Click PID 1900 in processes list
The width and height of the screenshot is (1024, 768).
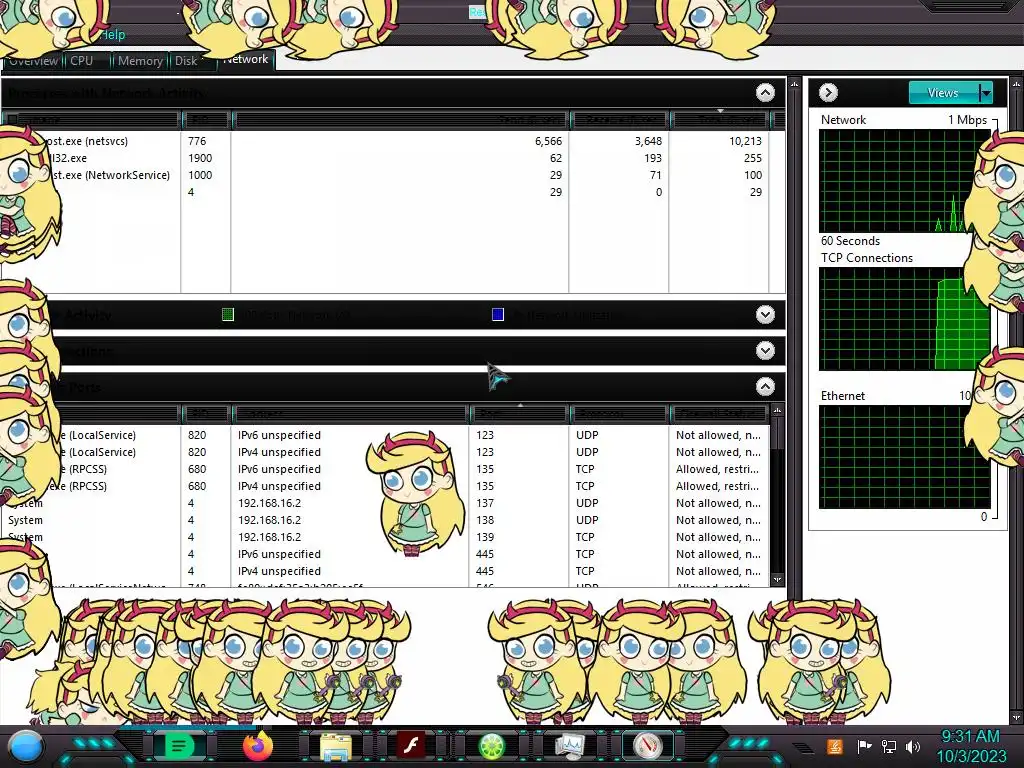point(200,158)
